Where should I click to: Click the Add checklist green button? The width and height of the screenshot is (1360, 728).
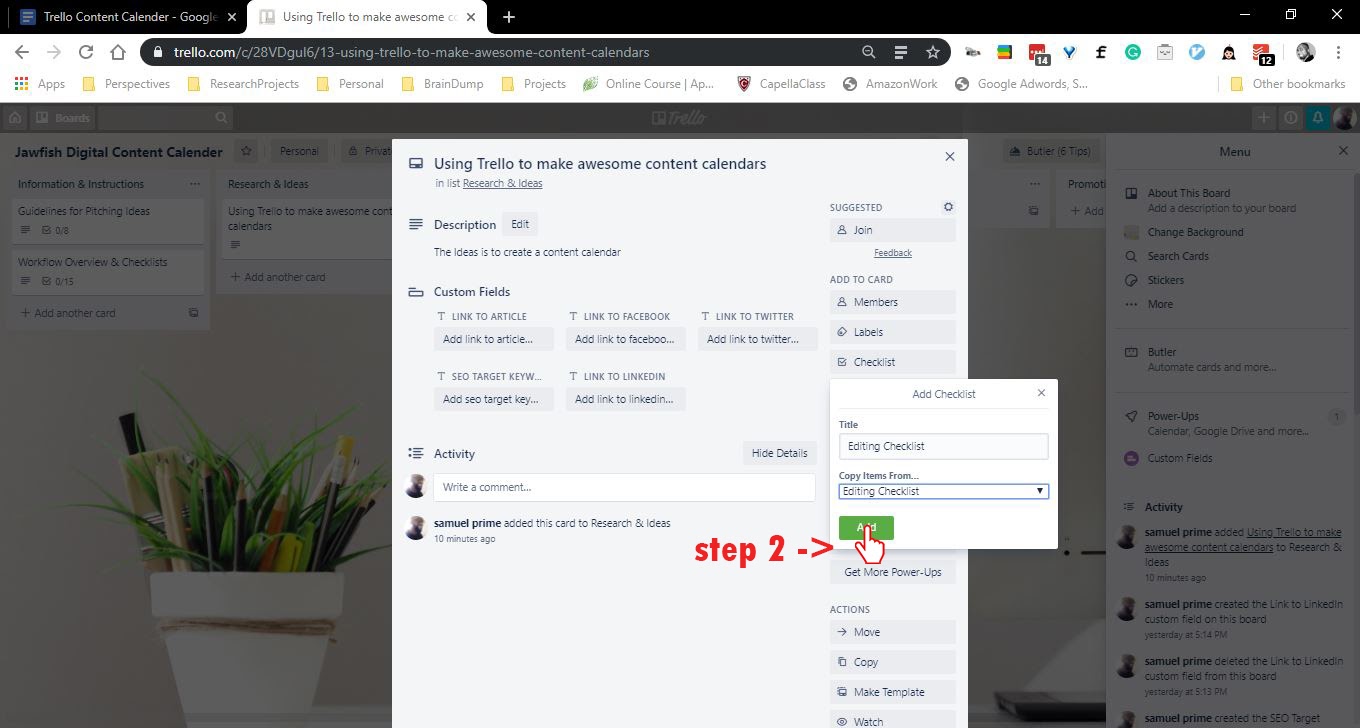click(866, 528)
